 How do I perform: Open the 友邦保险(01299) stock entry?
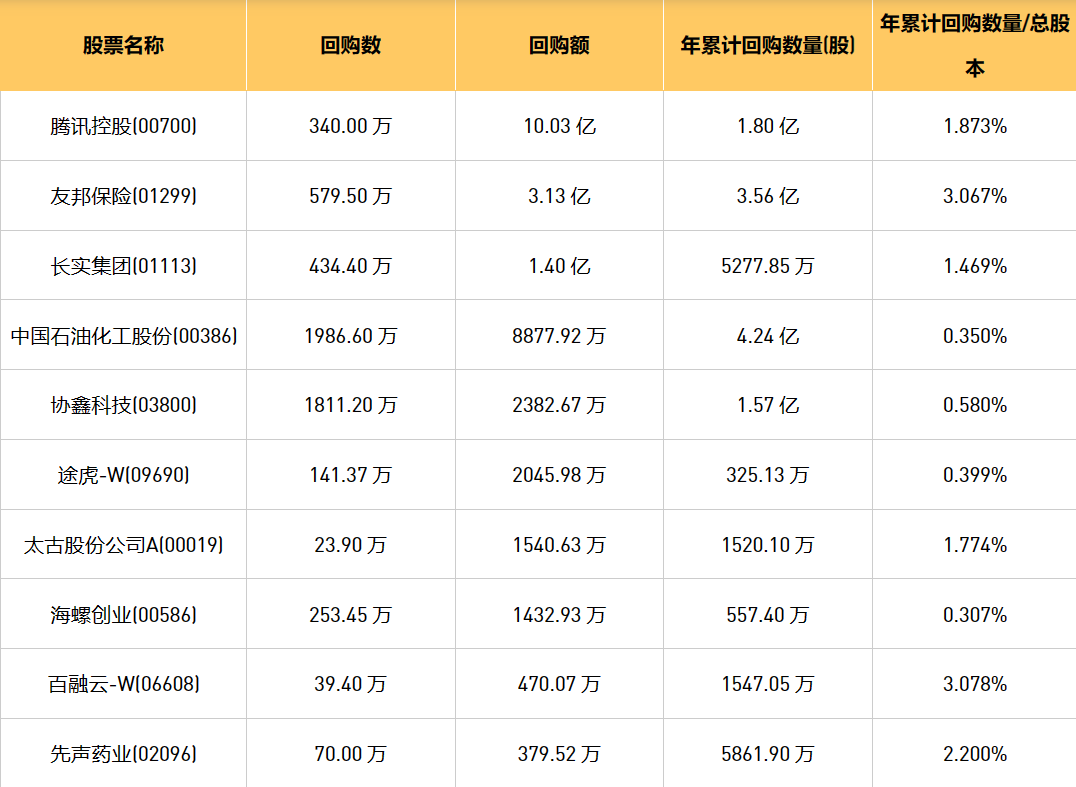click(123, 196)
